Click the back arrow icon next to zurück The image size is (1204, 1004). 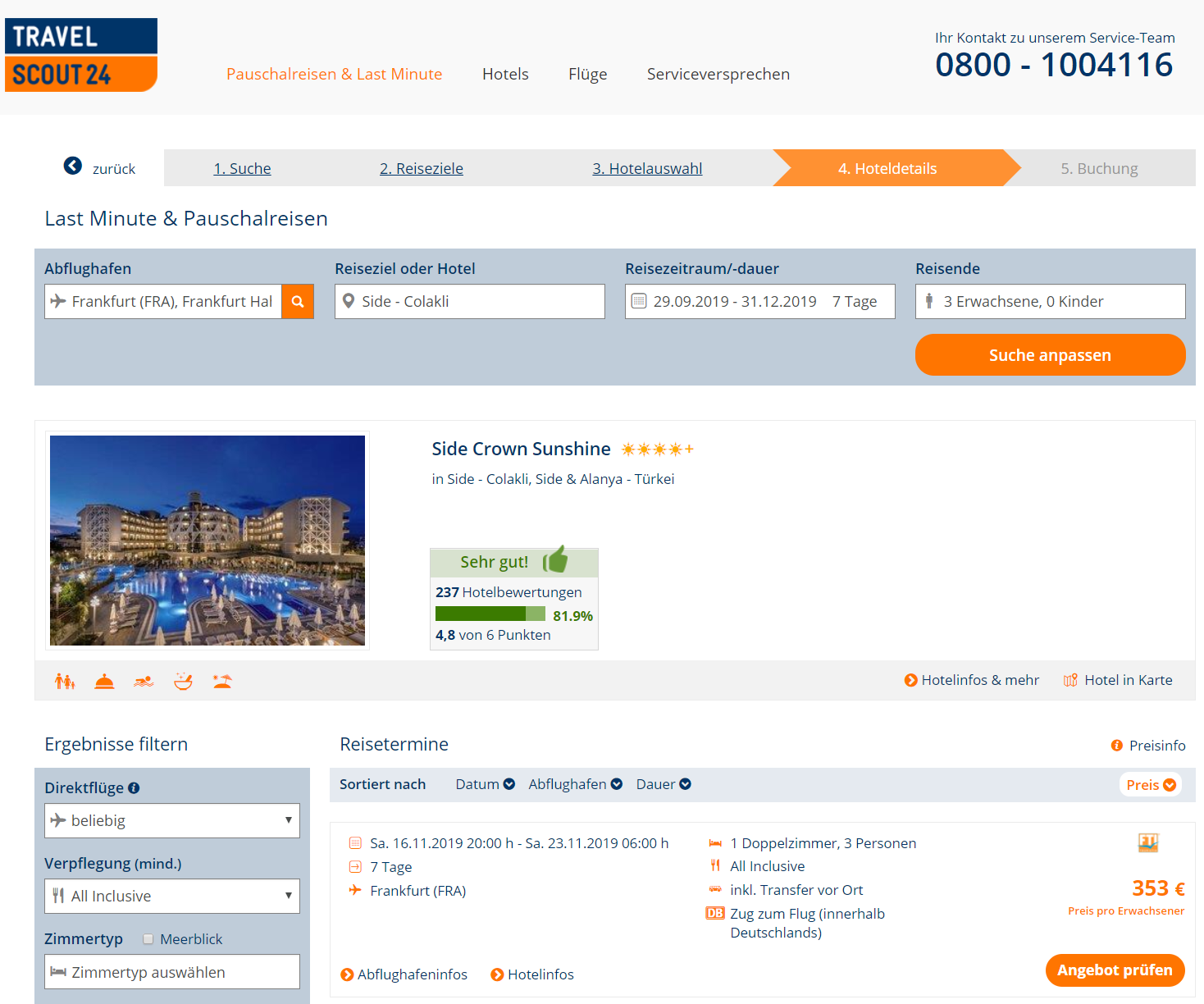(x=73, y=166)
